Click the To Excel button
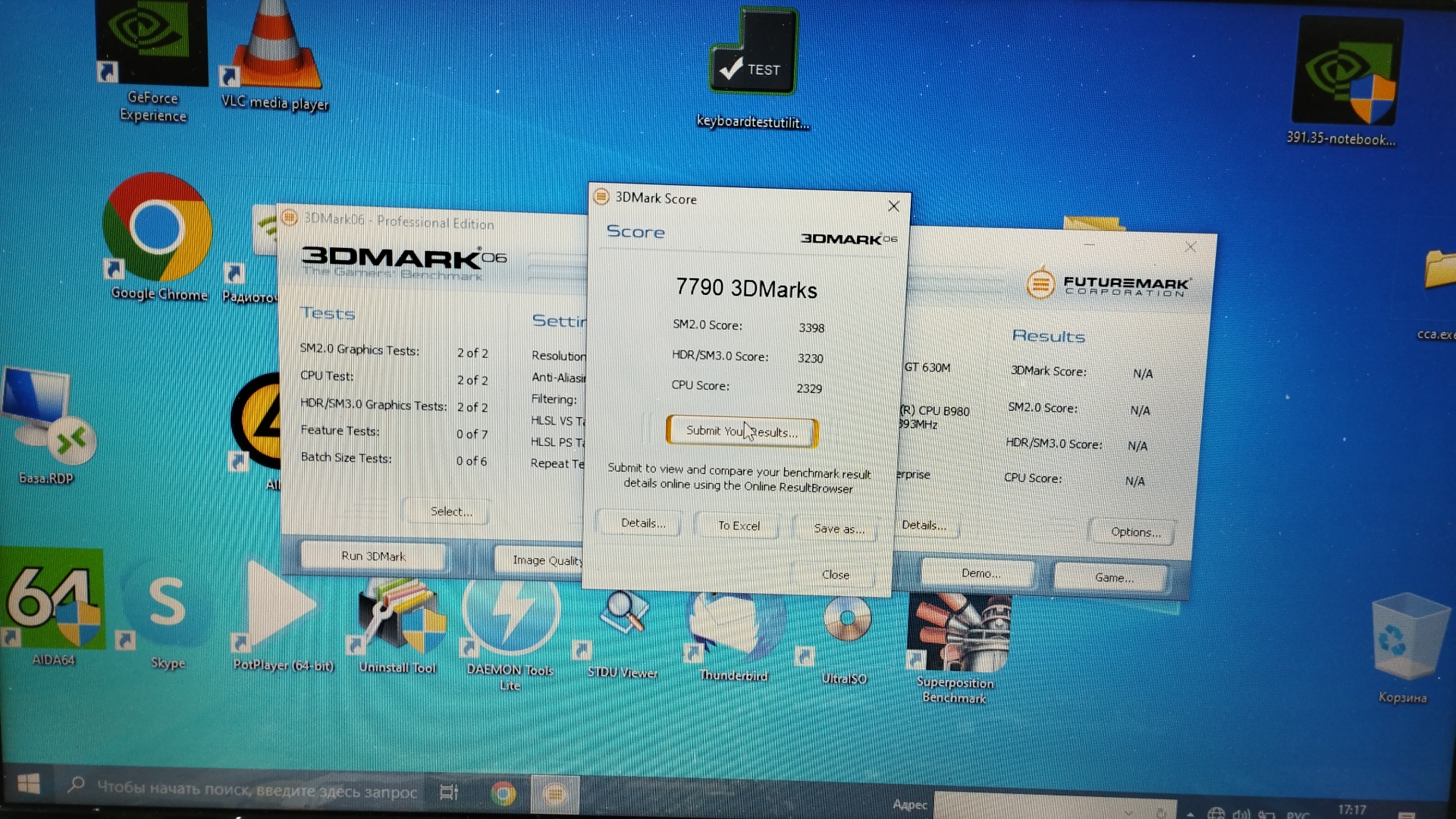Image resolution: width=1456 pixels, height=819 pixels. (x=738, y=526)
